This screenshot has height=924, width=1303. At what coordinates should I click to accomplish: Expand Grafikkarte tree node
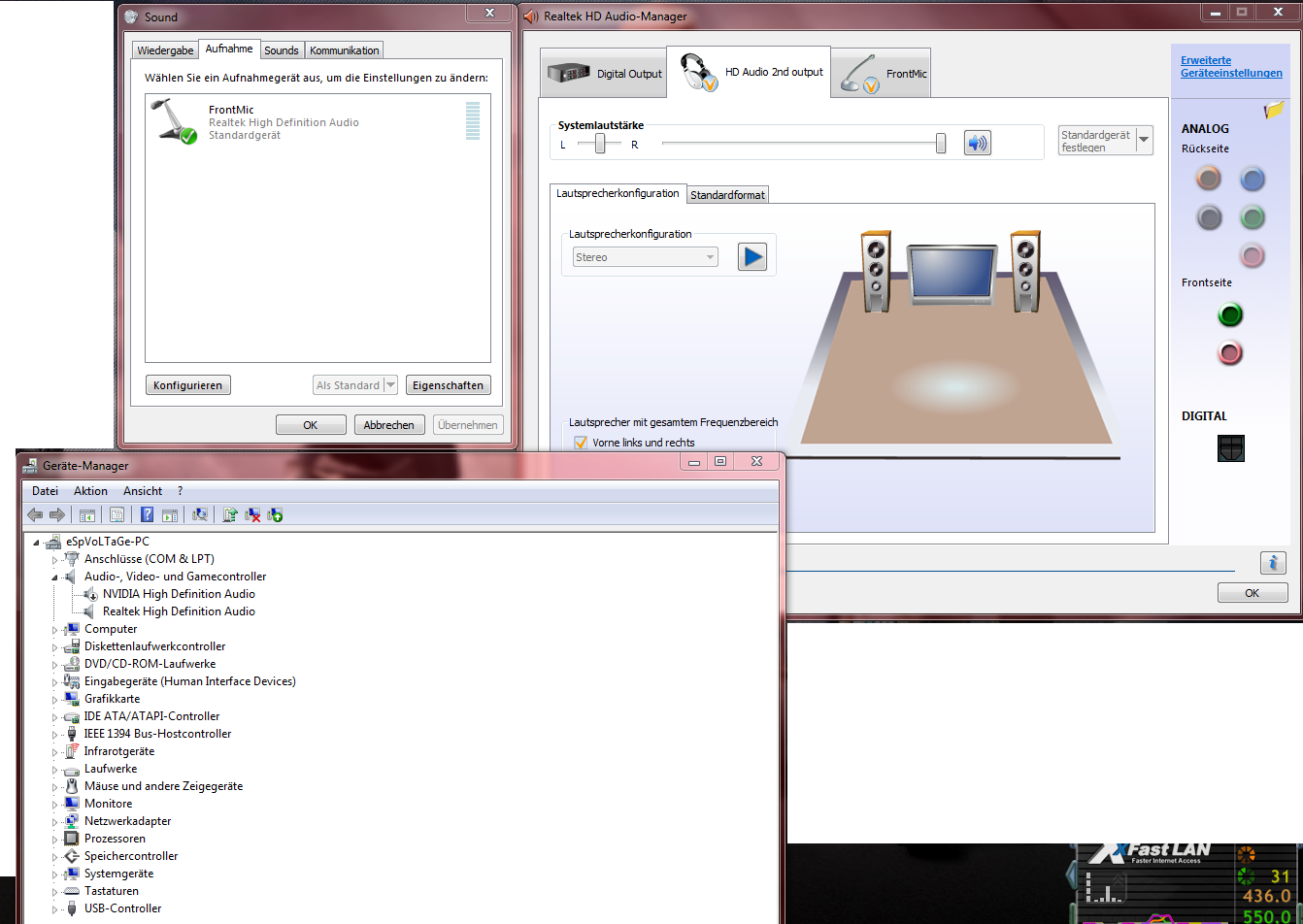[x=55, y=700]
